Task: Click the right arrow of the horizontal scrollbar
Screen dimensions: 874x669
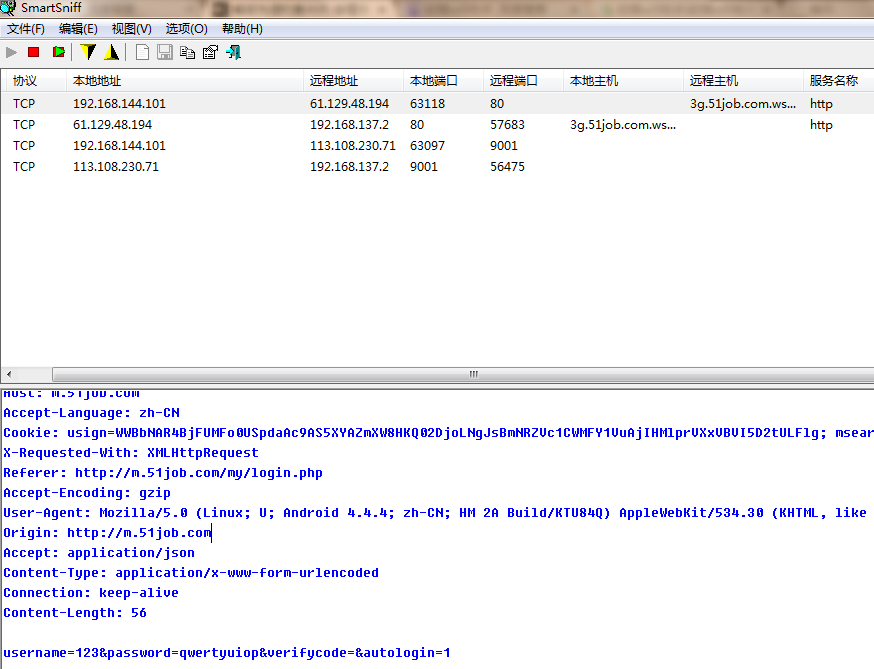Action: point(866,375)
